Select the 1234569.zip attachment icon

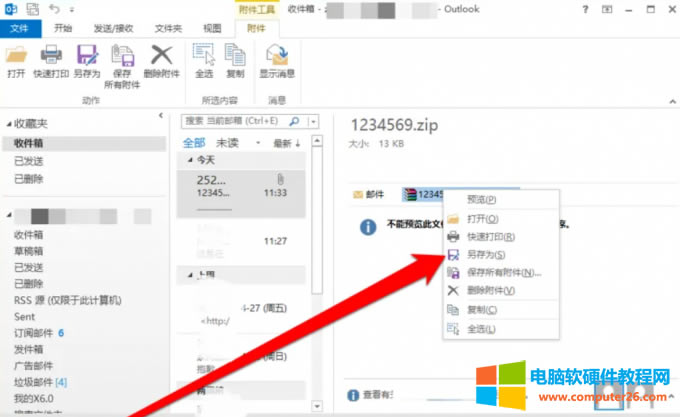tap(410, 194)
